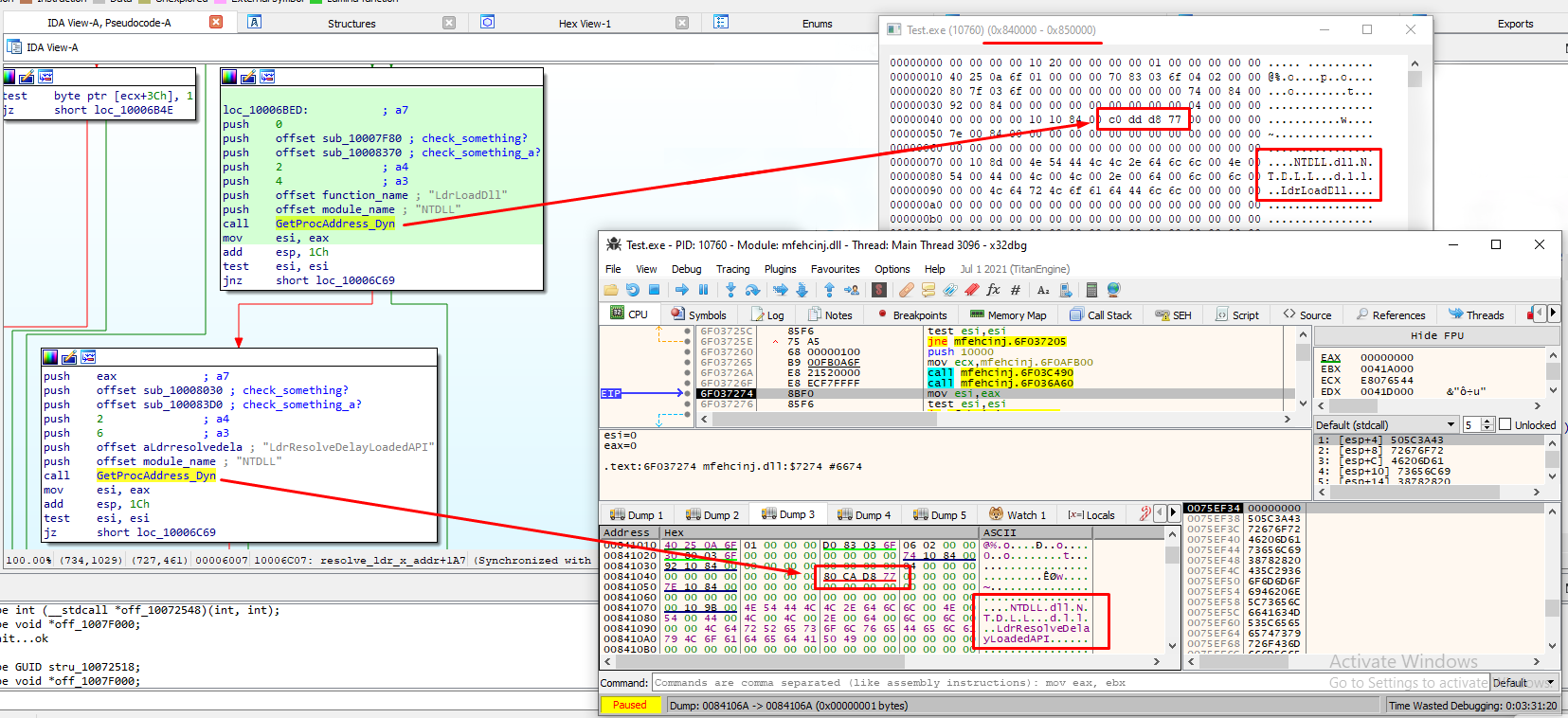Click the Step Into arrow icon
Viewport: 1568px width, 718px height.
(730, 290)
